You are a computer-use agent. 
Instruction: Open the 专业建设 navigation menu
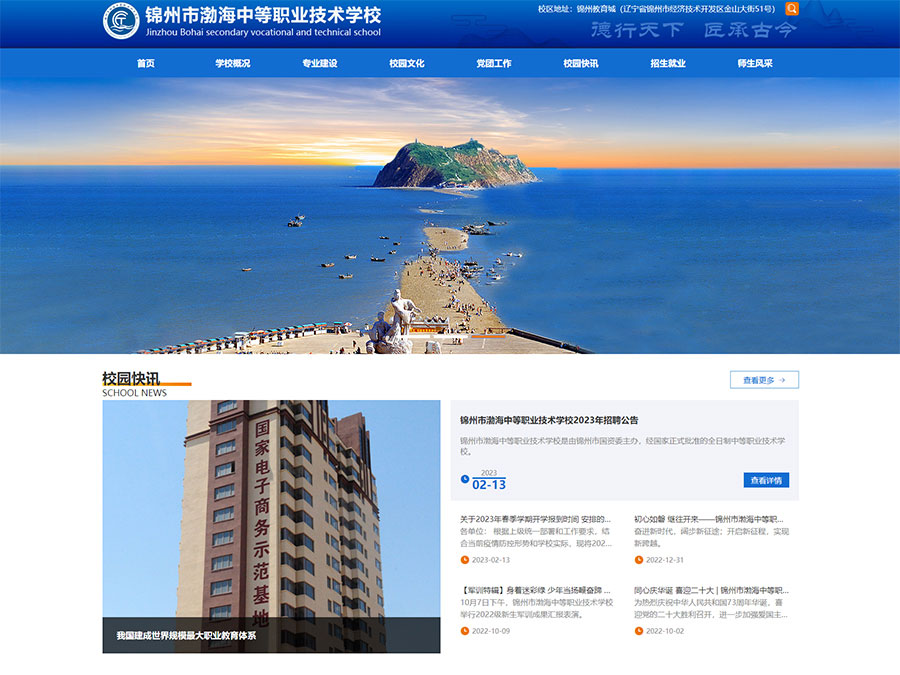tap(319, 62)
